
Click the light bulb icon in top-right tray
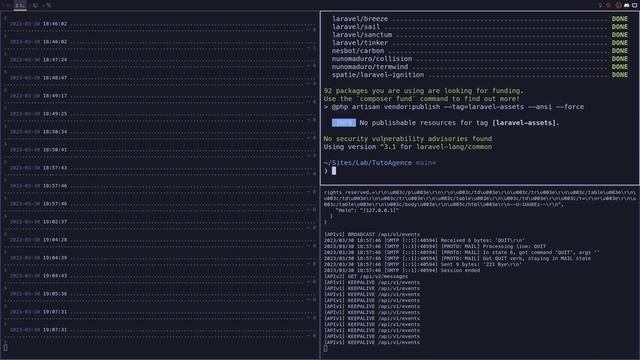(x=600, y=5)
